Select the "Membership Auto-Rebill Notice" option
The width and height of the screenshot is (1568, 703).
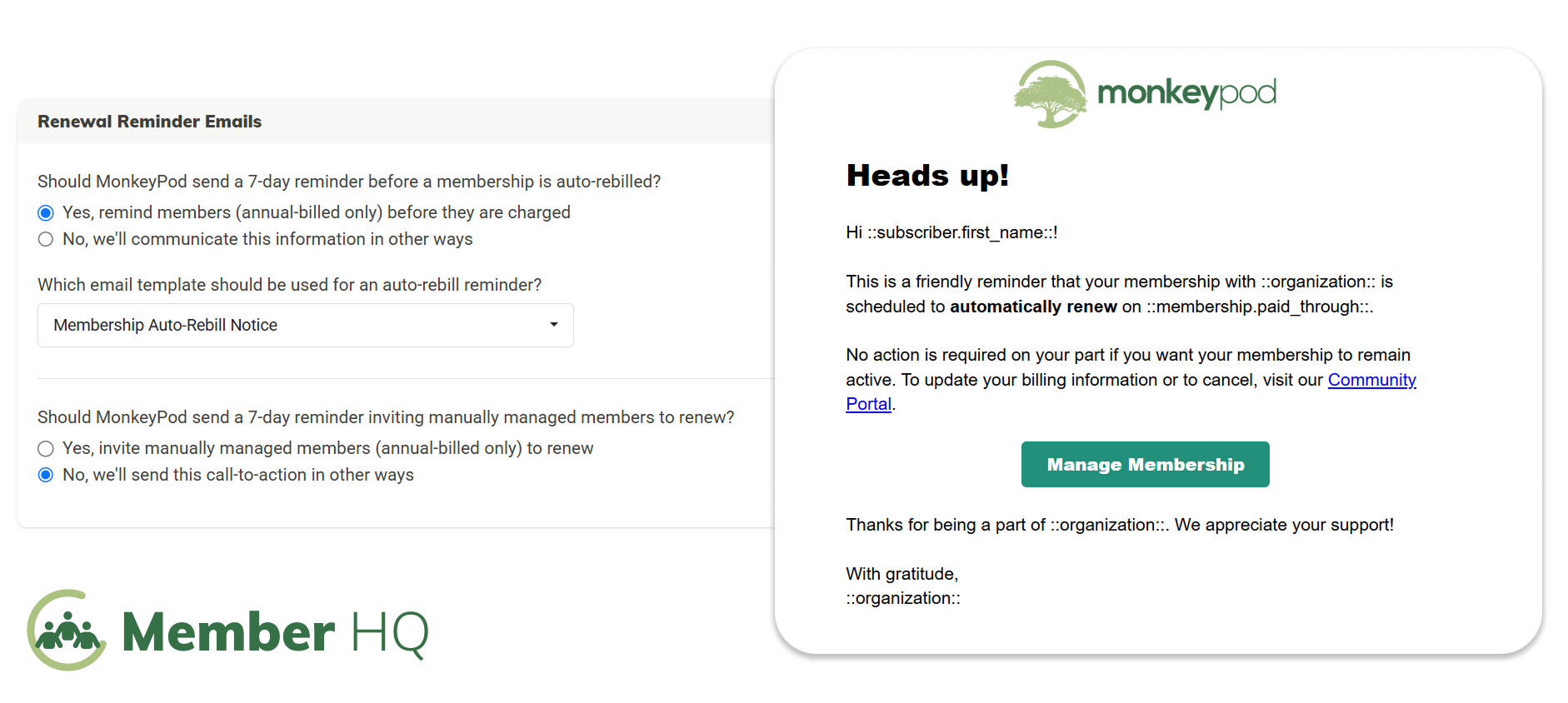click(x=165, y=325)
